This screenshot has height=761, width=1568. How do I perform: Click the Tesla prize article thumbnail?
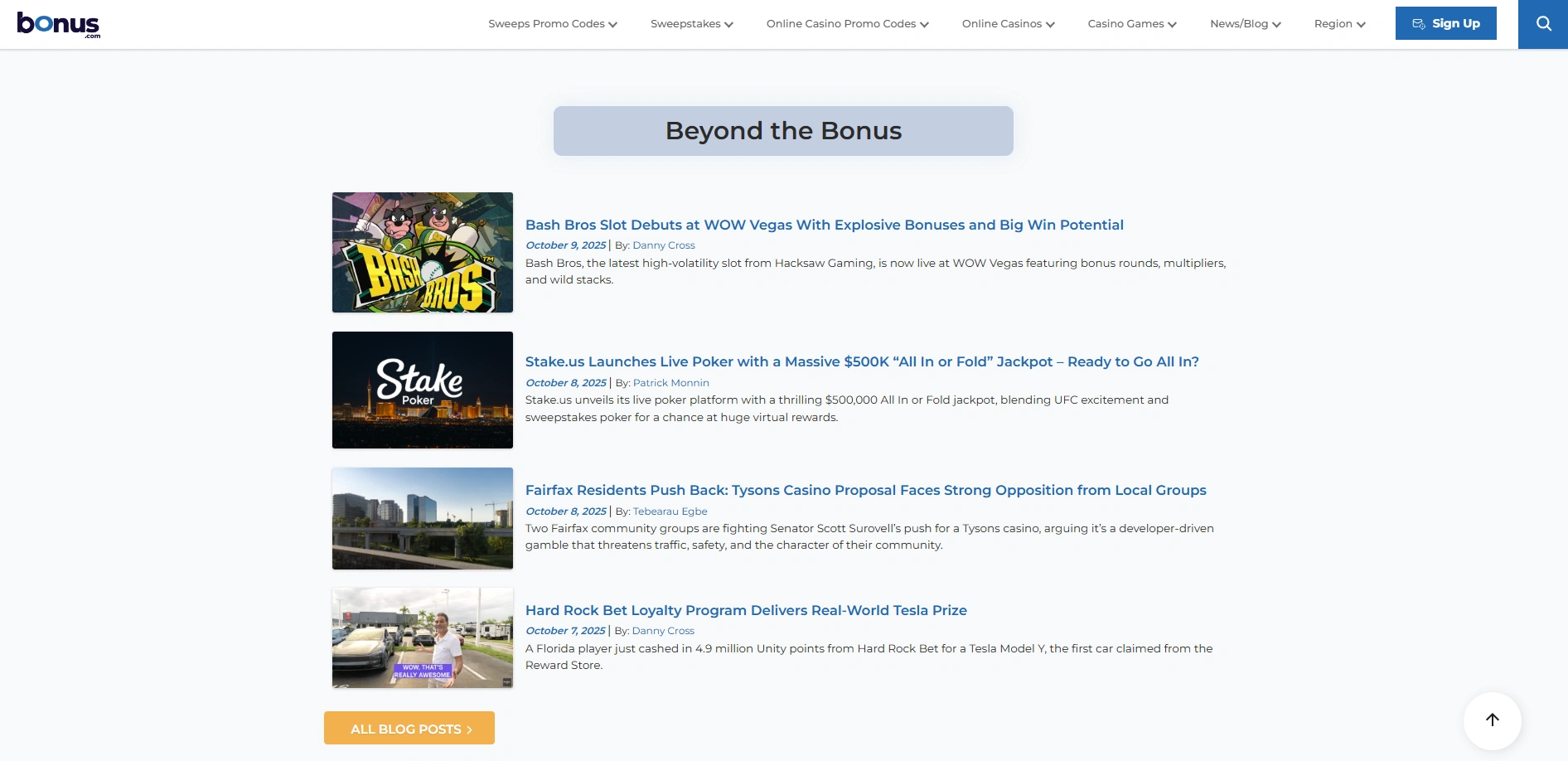click(423, 637)
